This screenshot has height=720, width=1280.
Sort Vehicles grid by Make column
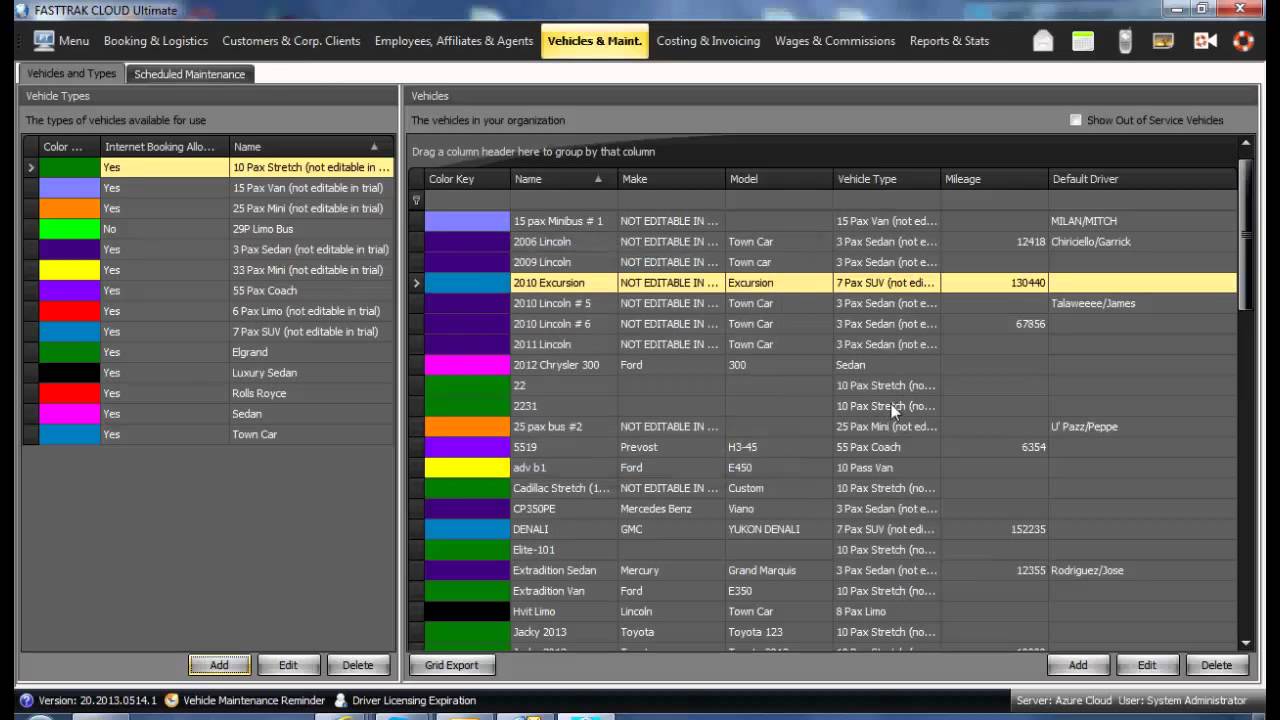click(671, 179)
